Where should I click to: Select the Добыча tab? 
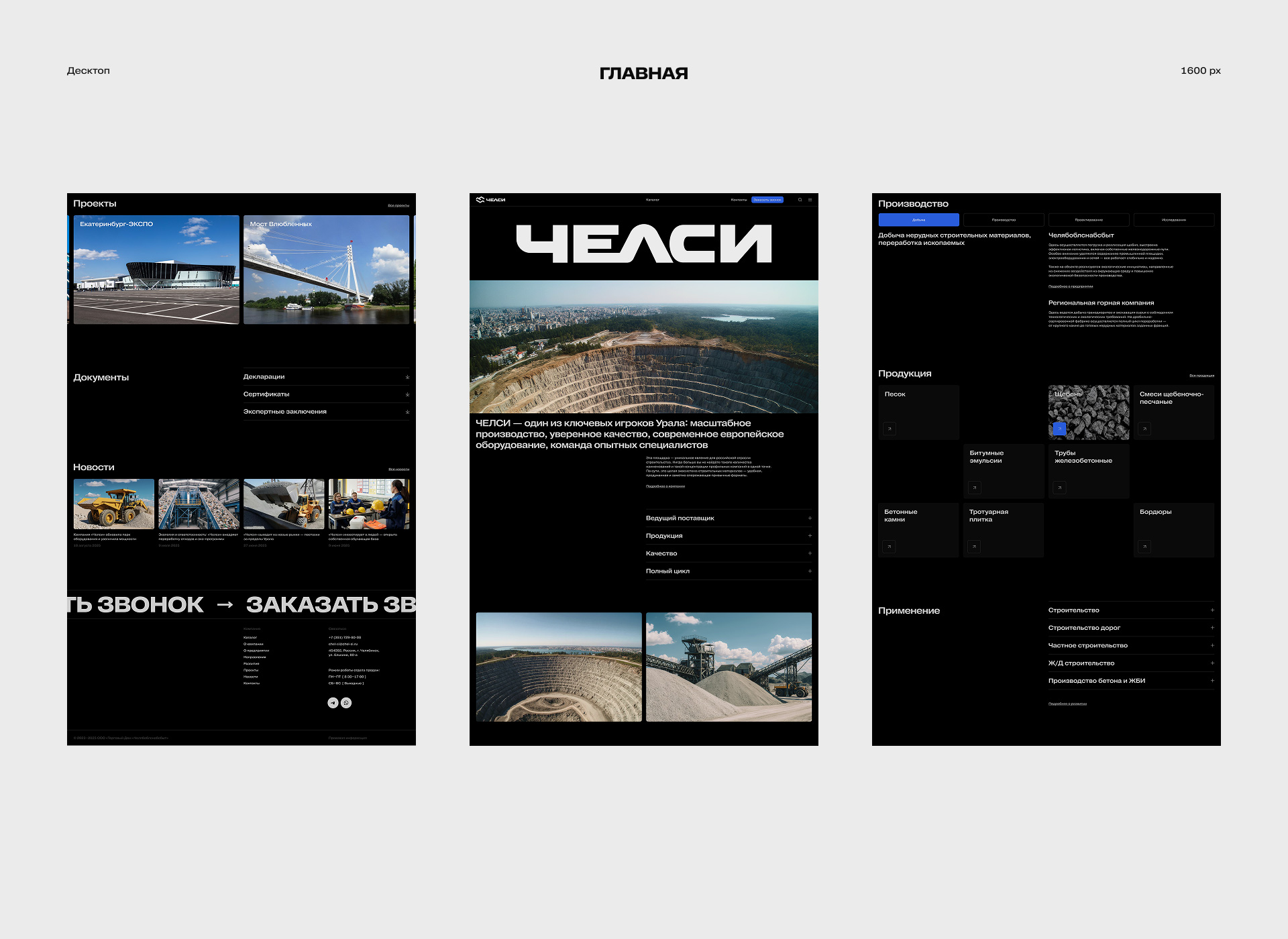(x=918, y=220)
